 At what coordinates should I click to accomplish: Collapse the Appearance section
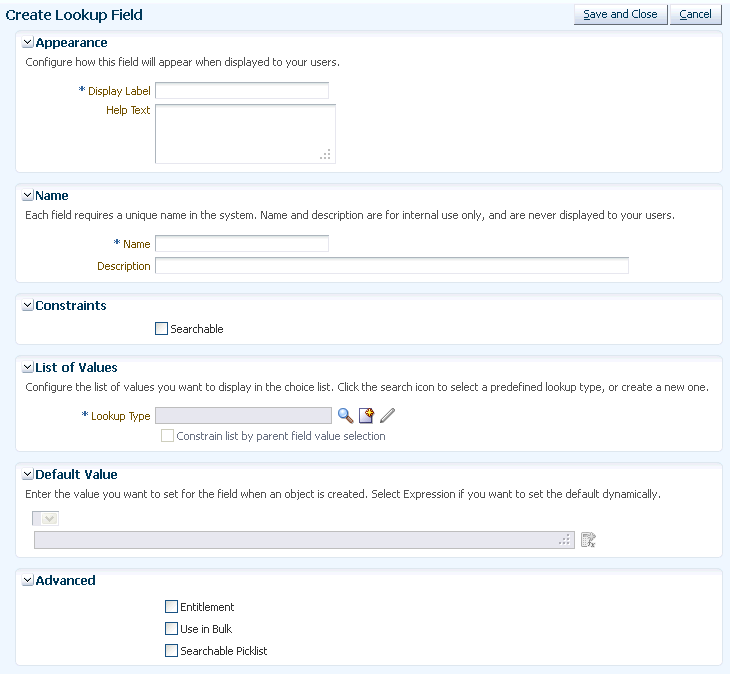pyautogui.click(x=28, y=42)
